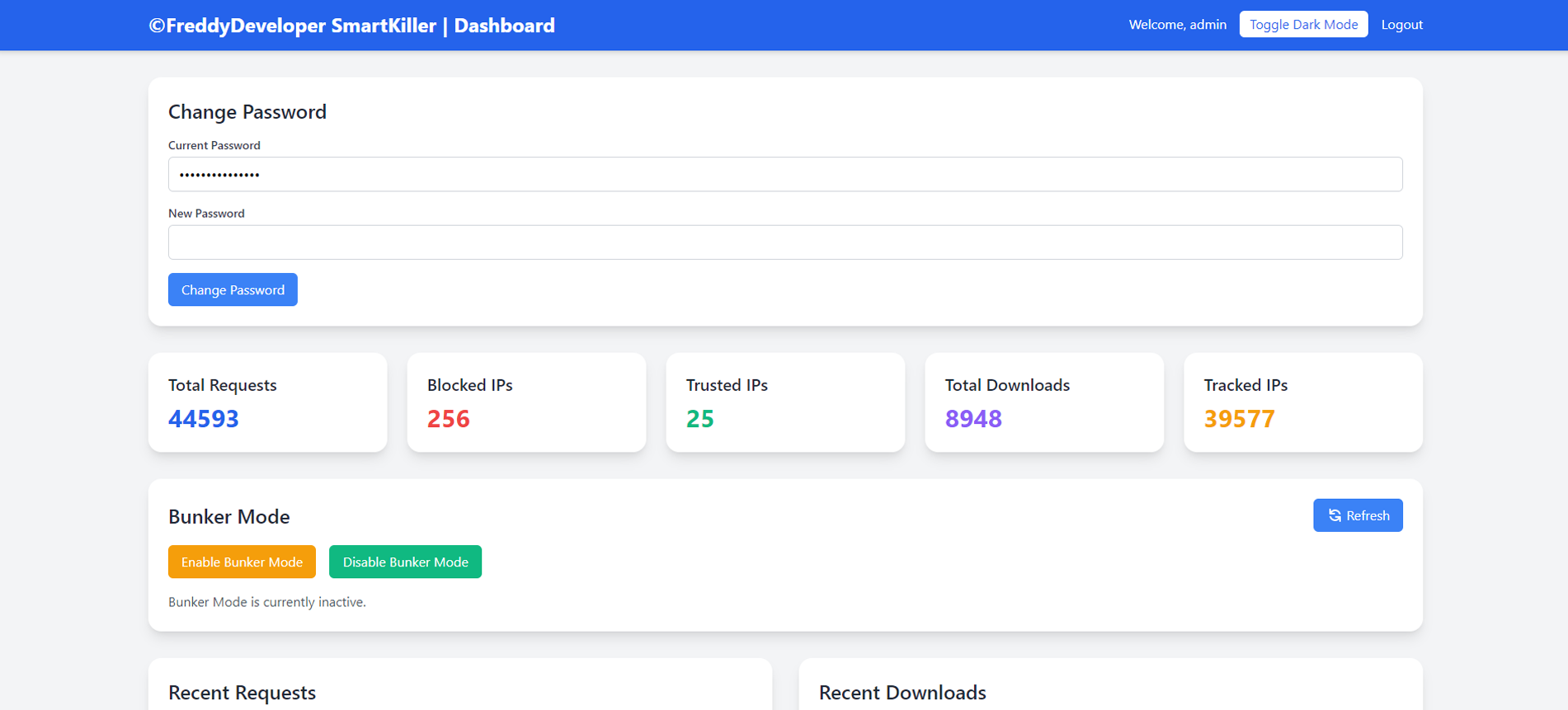Click the Bunker Mode inactive status text
Viewport: 1568px width, 710px height.
266,602
